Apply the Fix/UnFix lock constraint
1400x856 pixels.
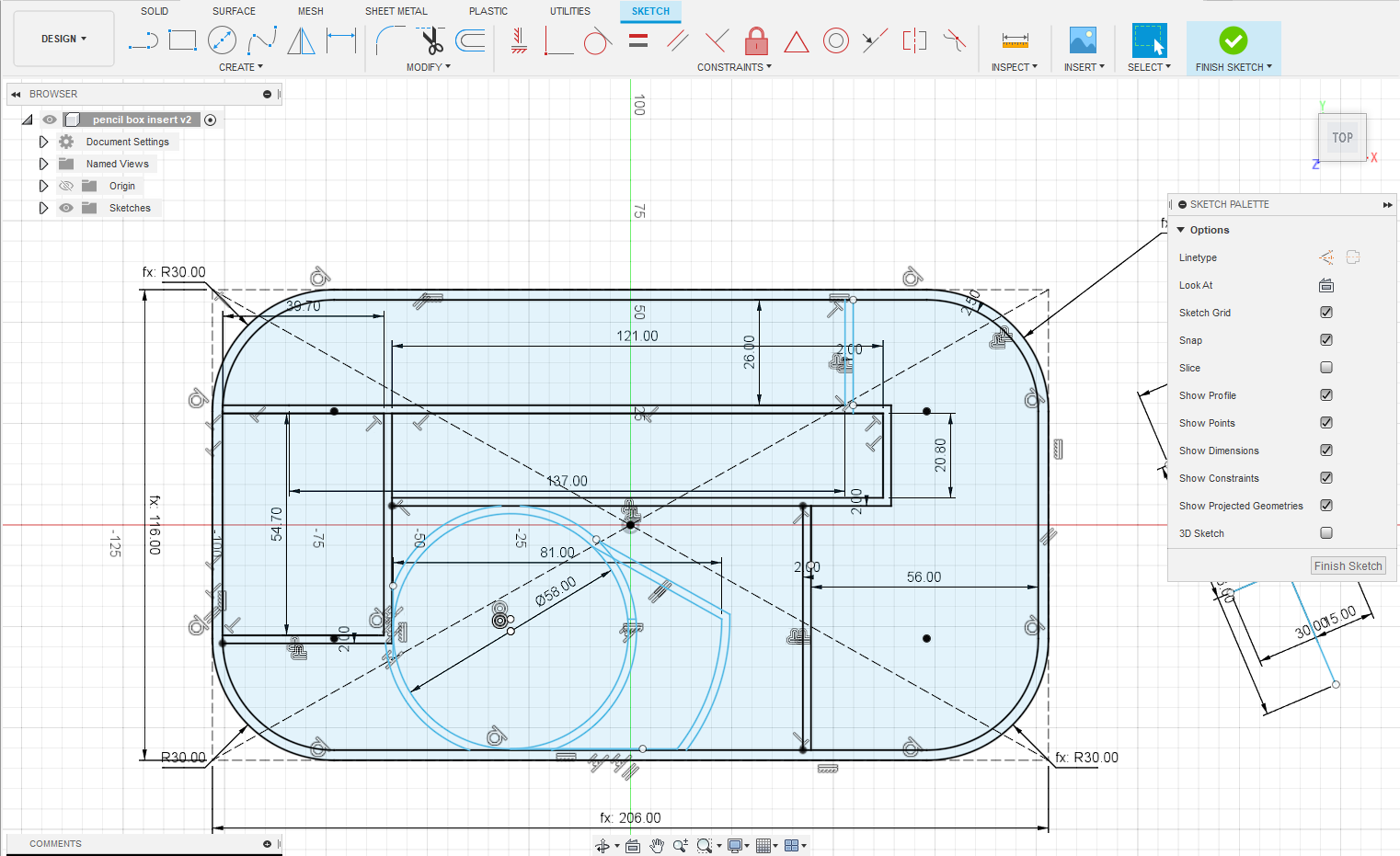(756, 40)
